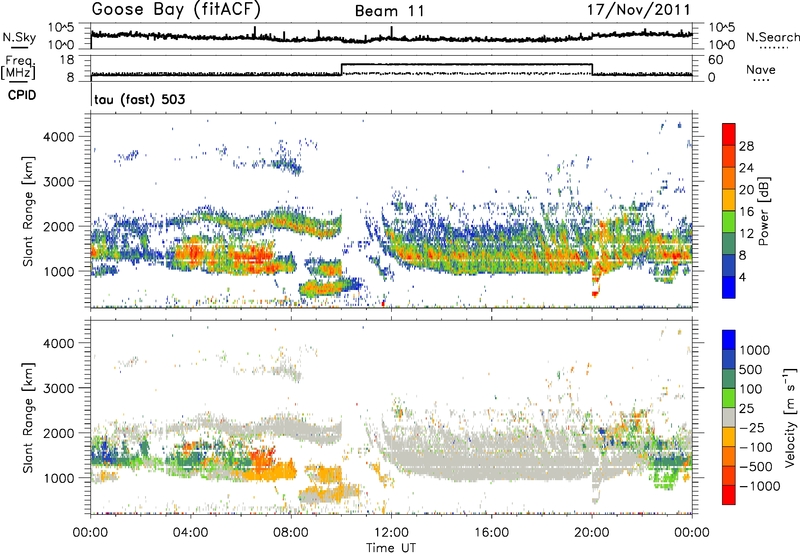Pick dark green Power segment between 8 and 12

tap(729, 244)
